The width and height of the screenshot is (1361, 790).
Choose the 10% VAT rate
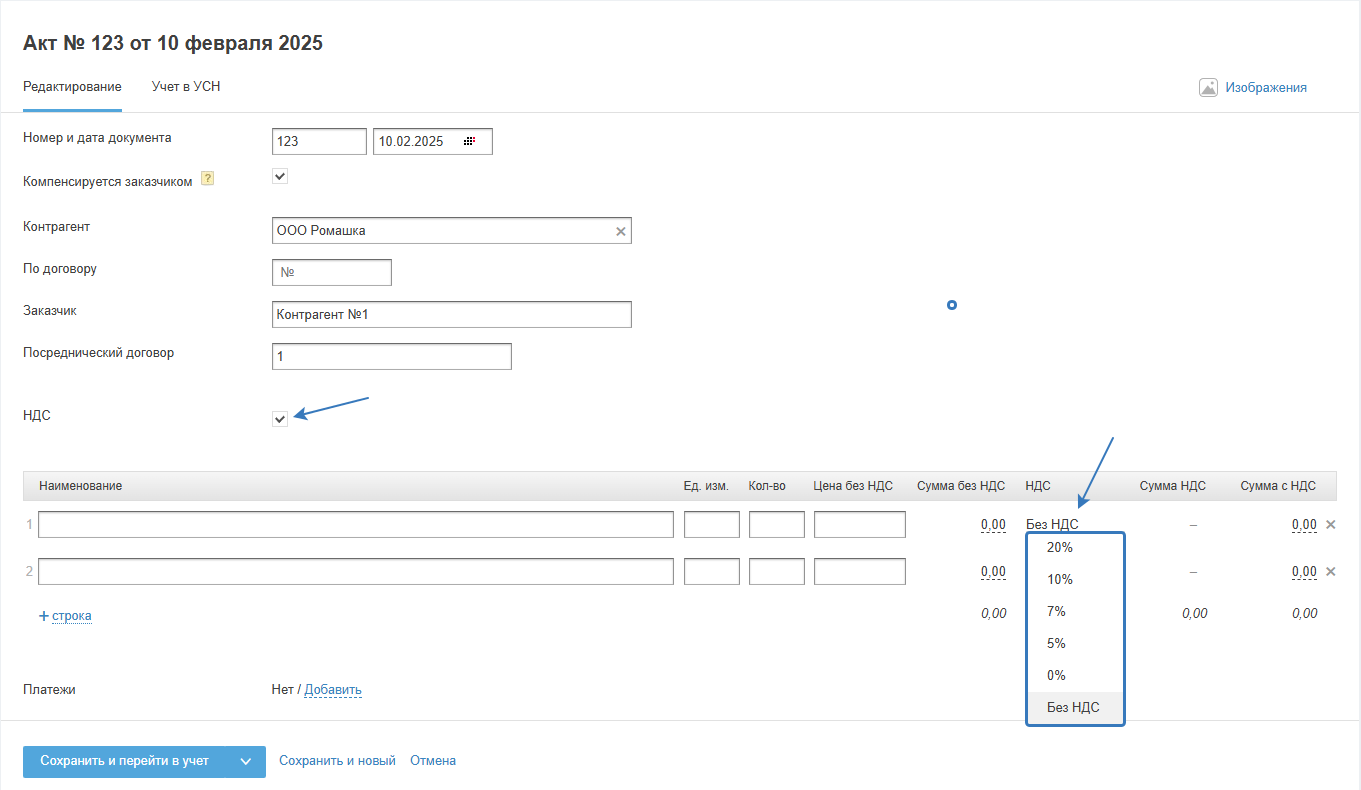pos(1059,579)
